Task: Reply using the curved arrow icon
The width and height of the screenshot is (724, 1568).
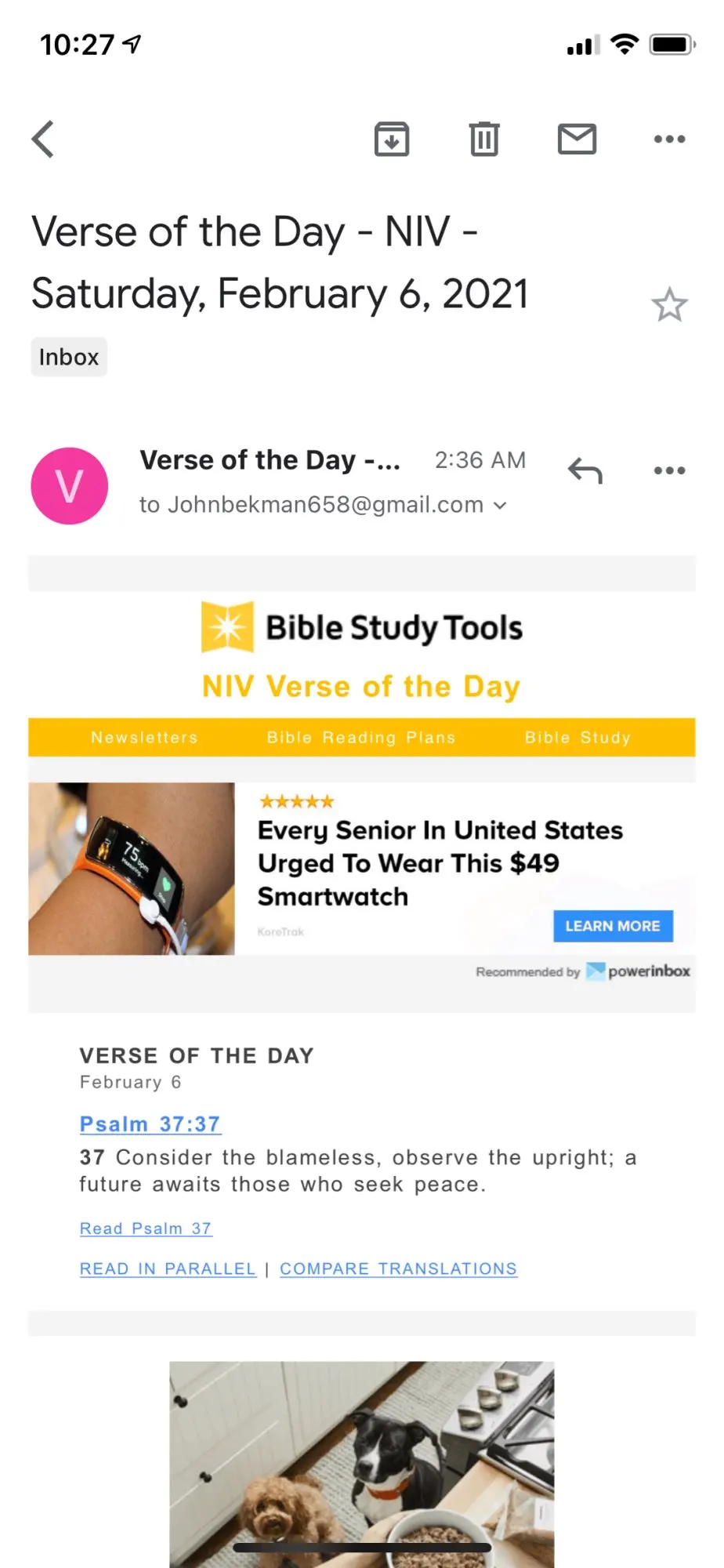Action: coord(585,470)
